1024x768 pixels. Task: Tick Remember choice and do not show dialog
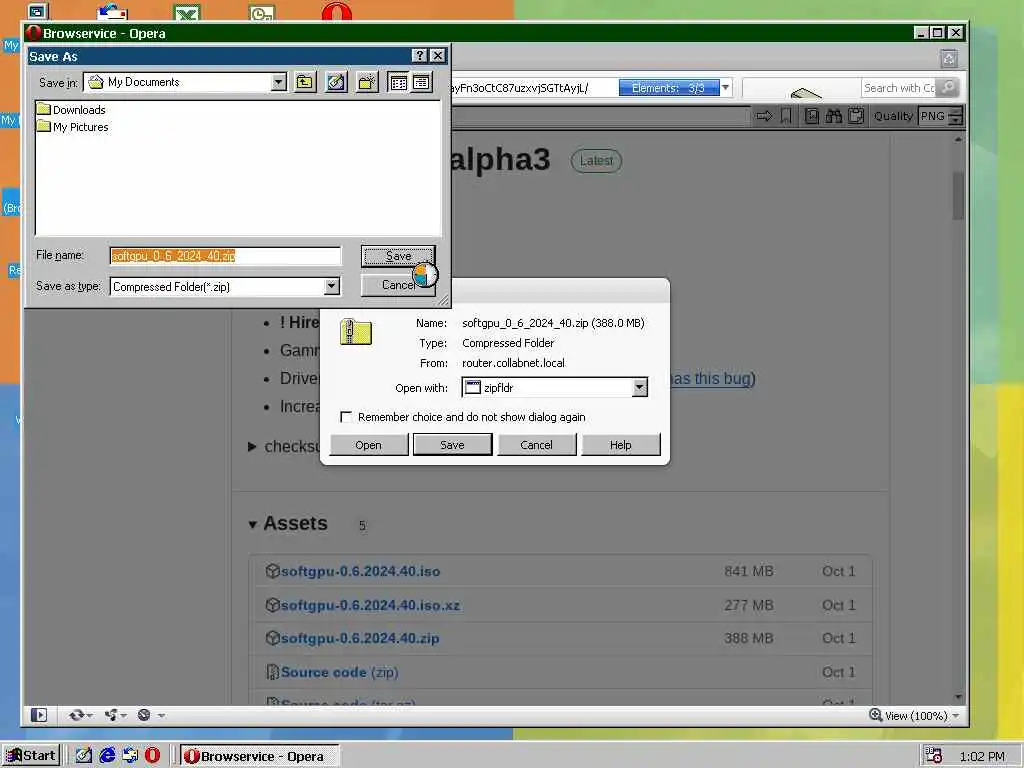click(x=346, y=417)
